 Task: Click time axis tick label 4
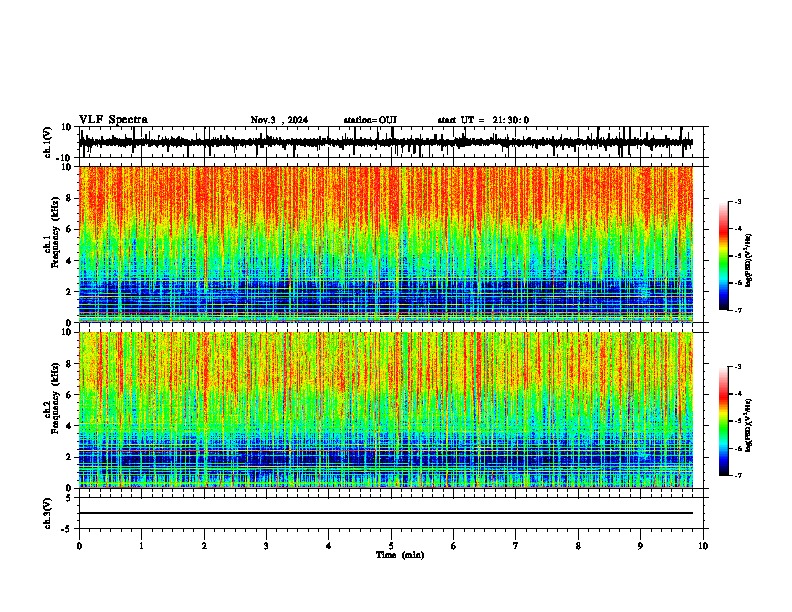(329, 546)
